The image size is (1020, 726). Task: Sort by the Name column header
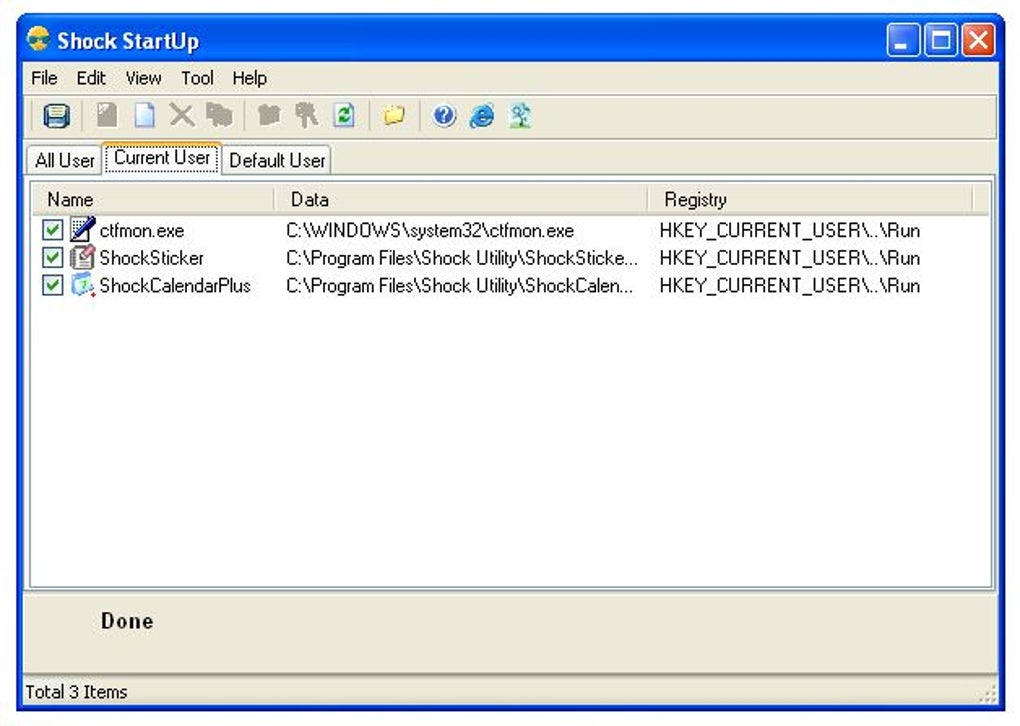click(x=152, y=199)
